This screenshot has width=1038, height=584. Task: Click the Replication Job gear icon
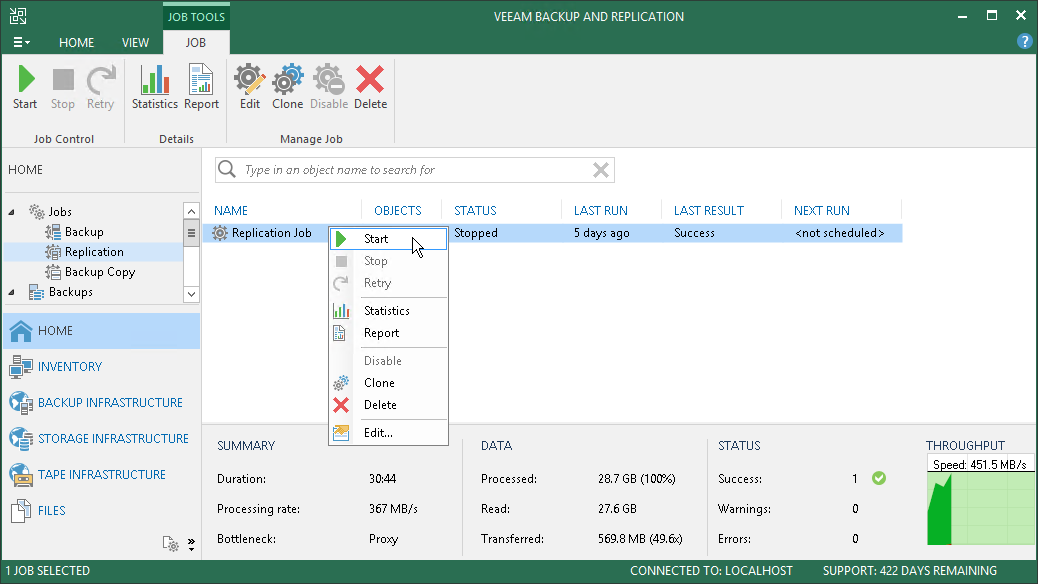(x=220, y=233)
